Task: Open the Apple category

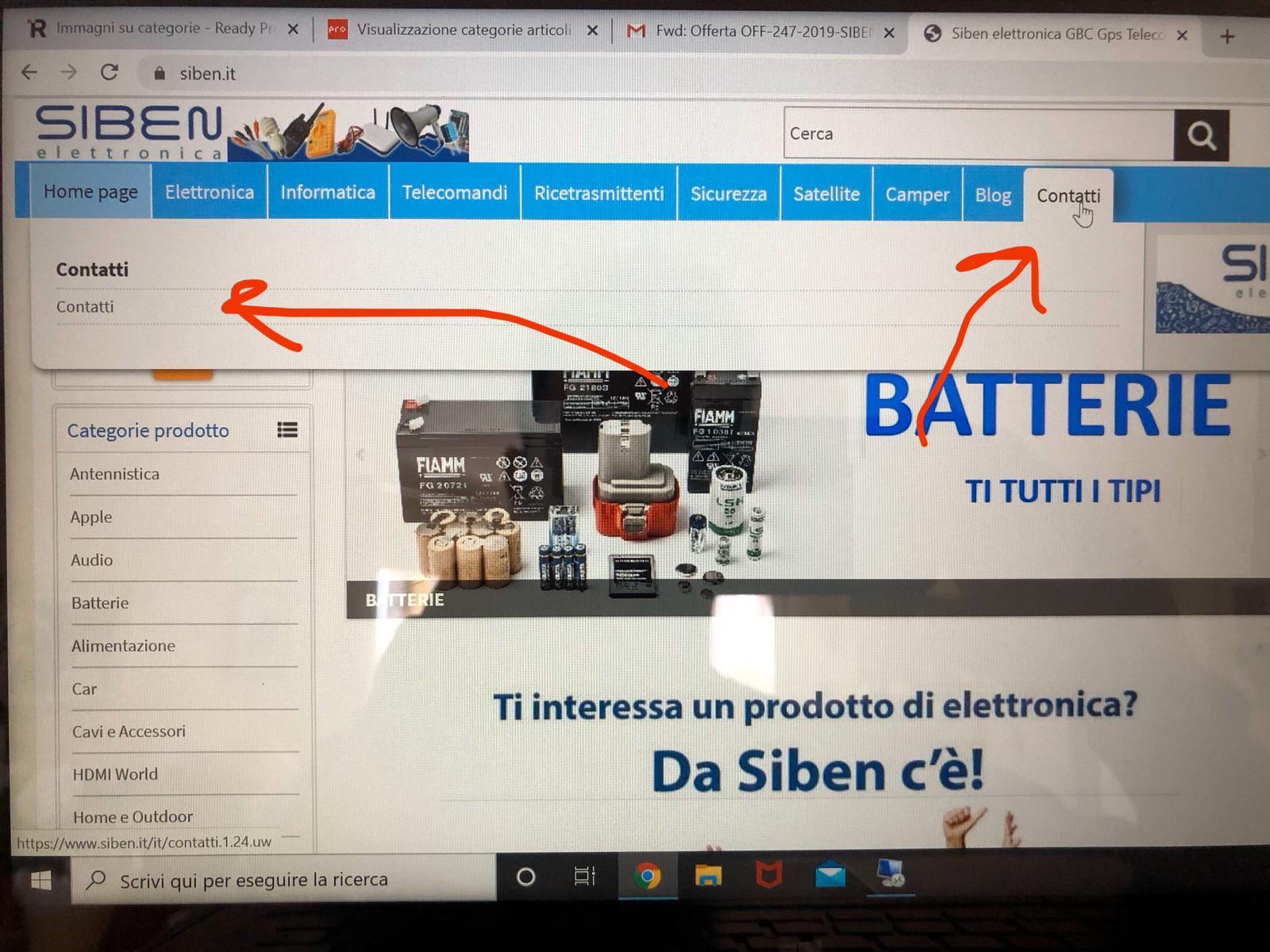Action: click(91, 517)
